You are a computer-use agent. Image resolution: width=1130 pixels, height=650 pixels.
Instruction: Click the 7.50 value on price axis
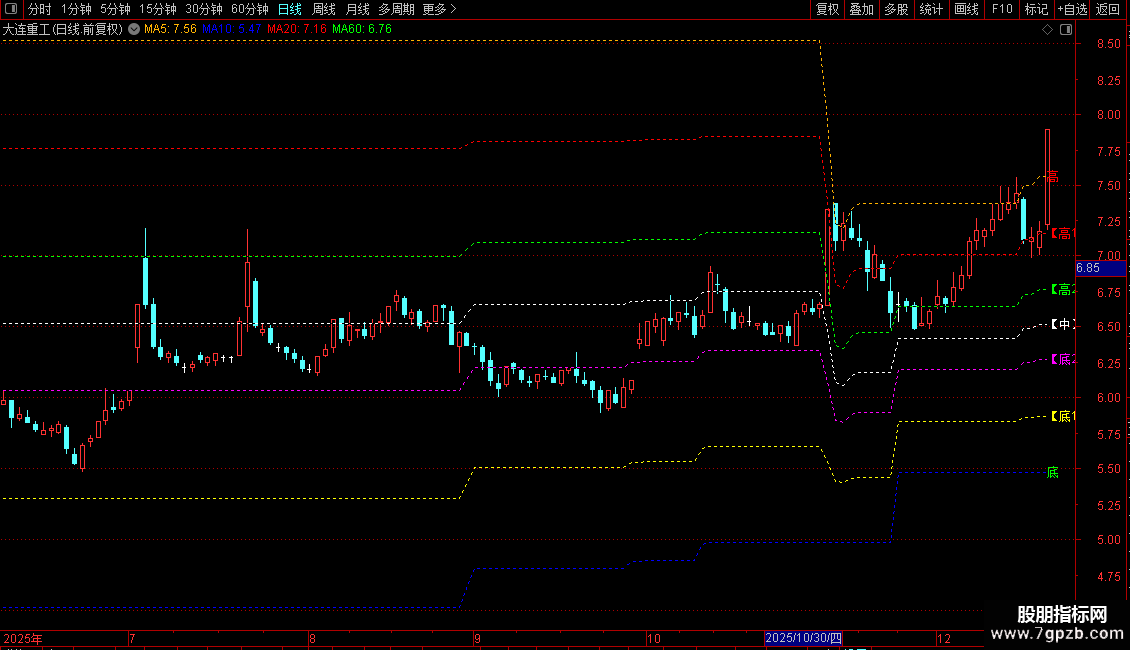1108,185
